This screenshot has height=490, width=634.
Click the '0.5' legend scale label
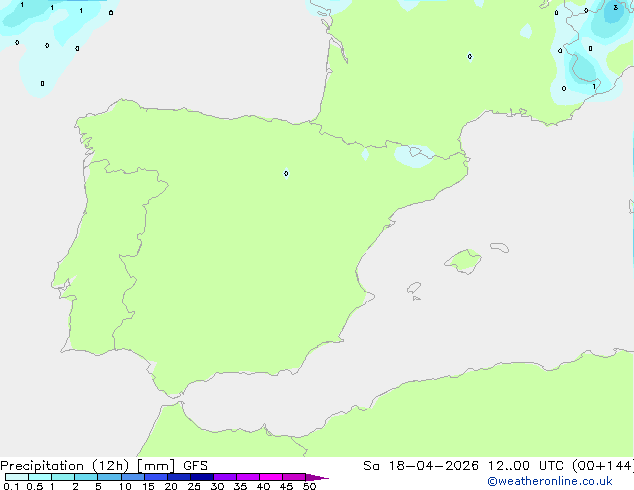point(35,486)
